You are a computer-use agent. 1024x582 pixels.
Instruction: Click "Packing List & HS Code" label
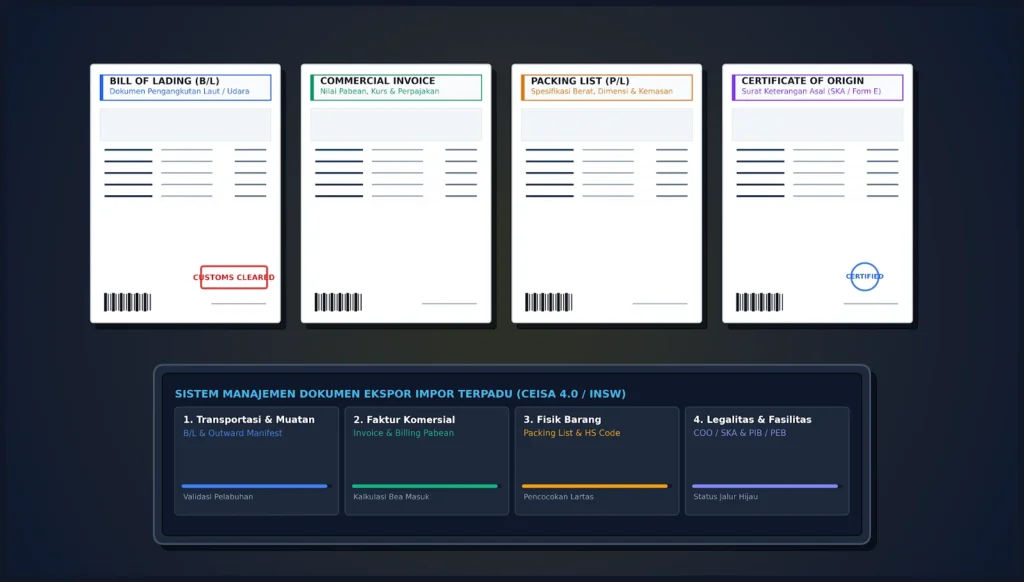click(571, 433)
